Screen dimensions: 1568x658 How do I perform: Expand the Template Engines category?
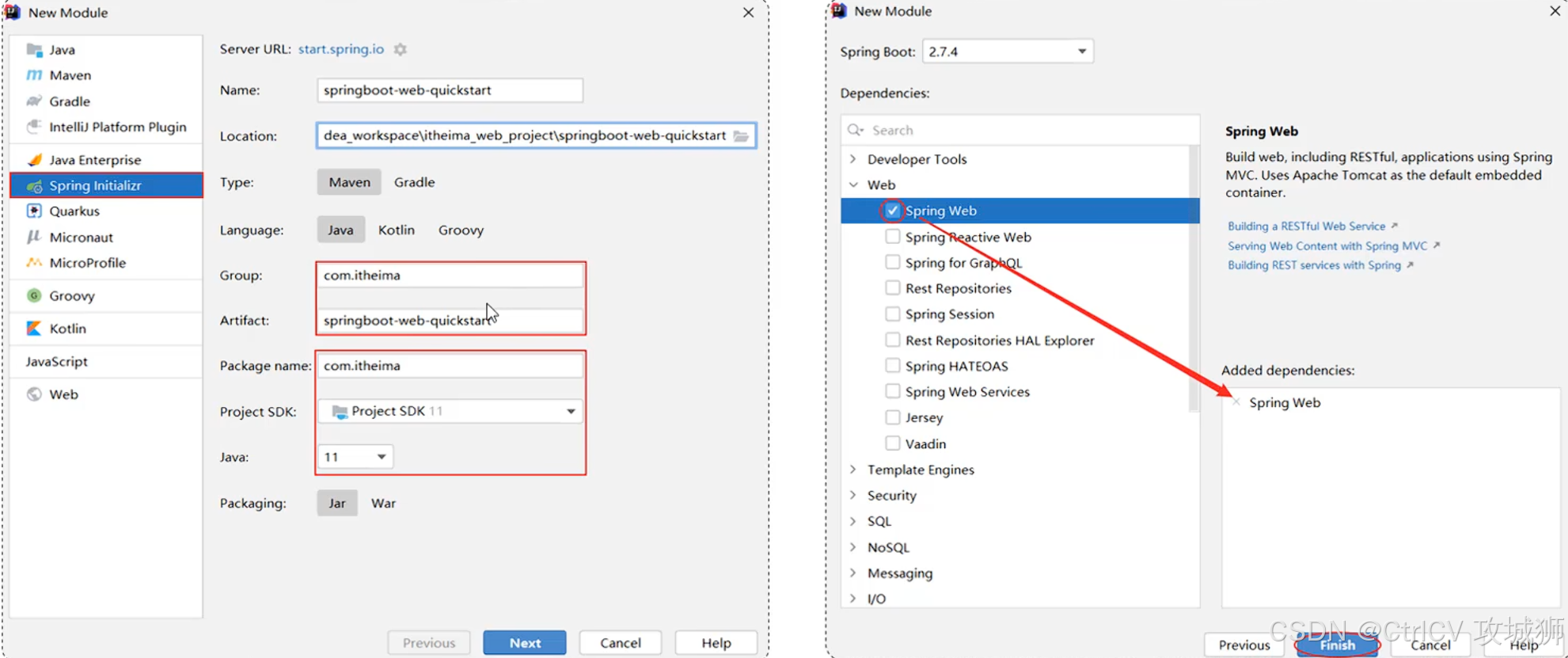853,470
